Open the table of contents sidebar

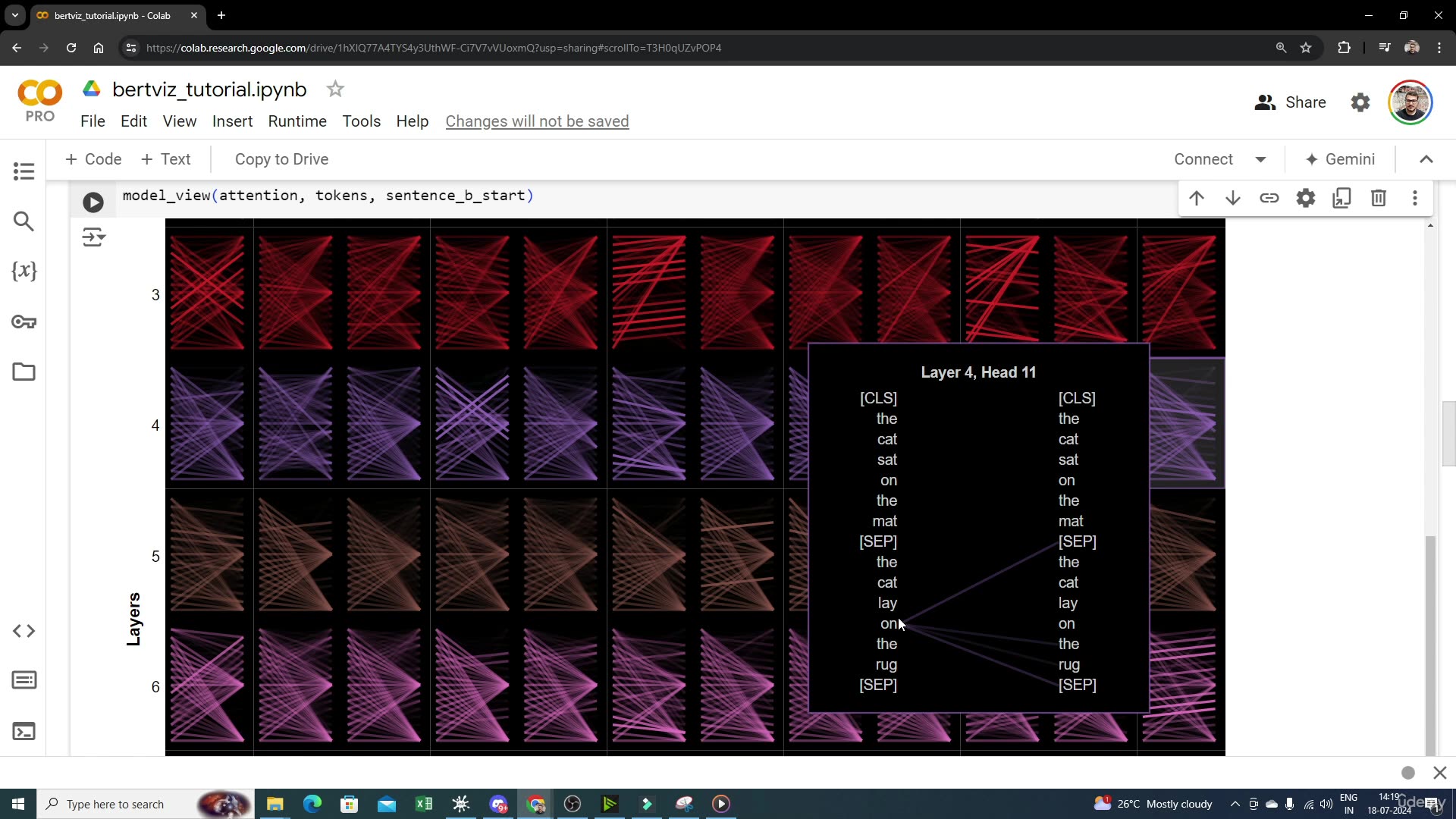24,171
